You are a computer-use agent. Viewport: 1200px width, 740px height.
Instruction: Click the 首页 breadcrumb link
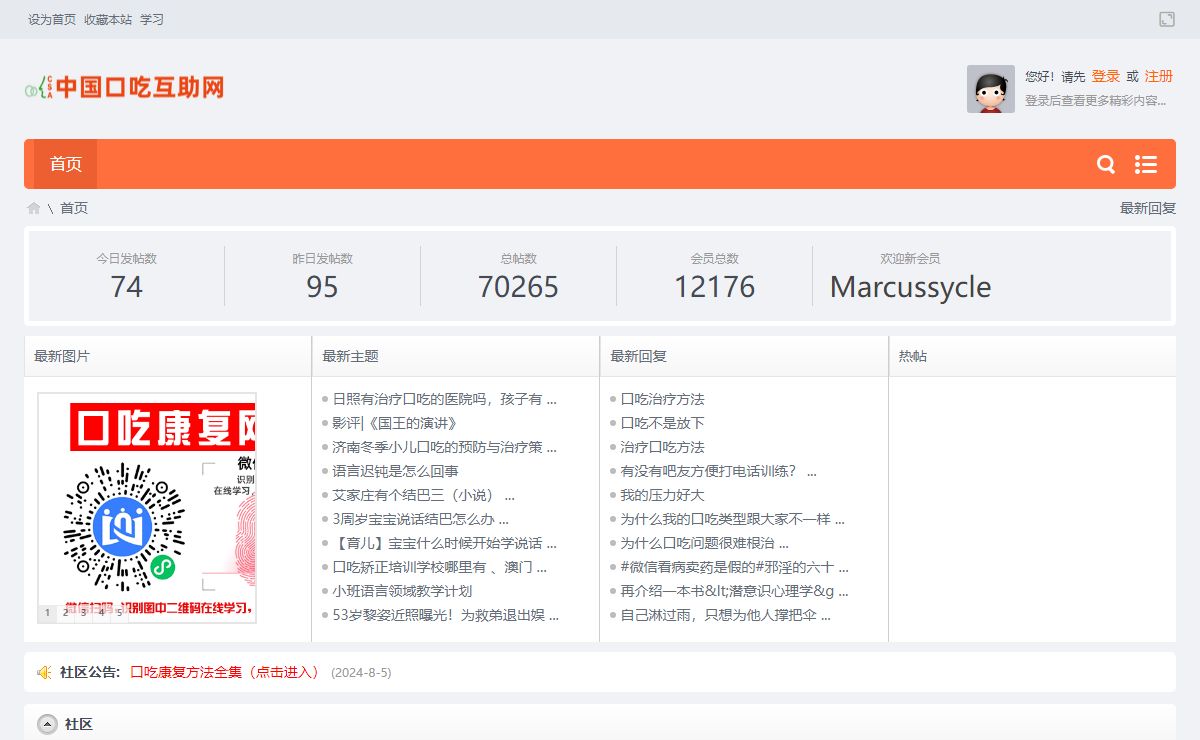tap(74, 208)
